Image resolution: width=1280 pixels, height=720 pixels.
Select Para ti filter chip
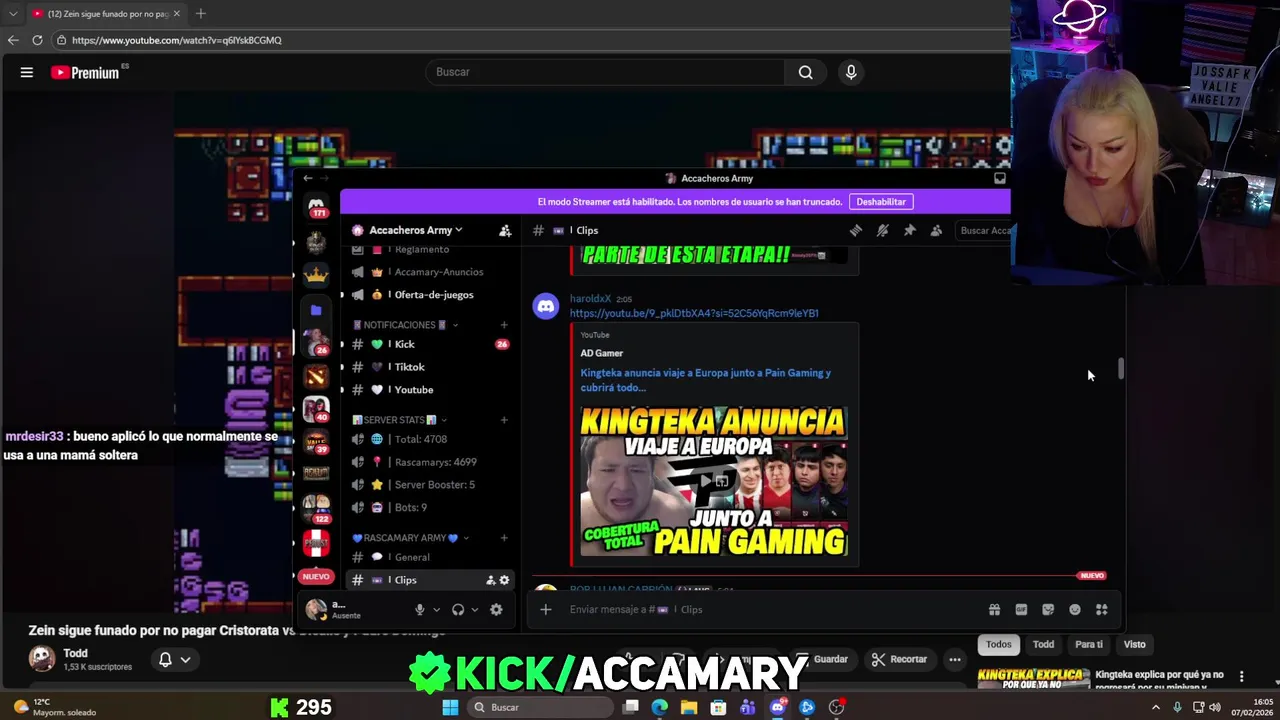[x=1089, y=644]
